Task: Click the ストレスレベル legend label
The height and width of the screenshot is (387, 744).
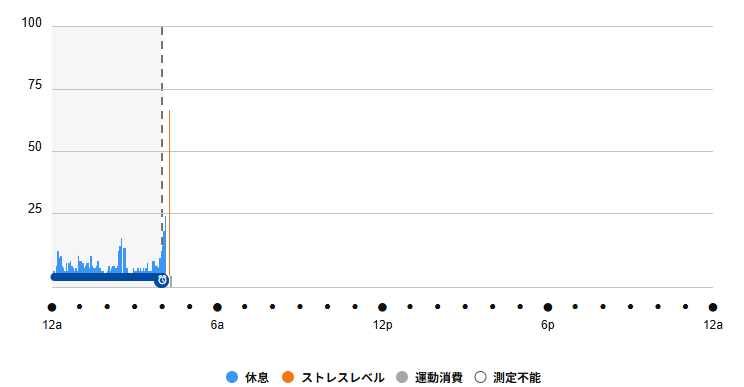Action: (x=343, y=378)
